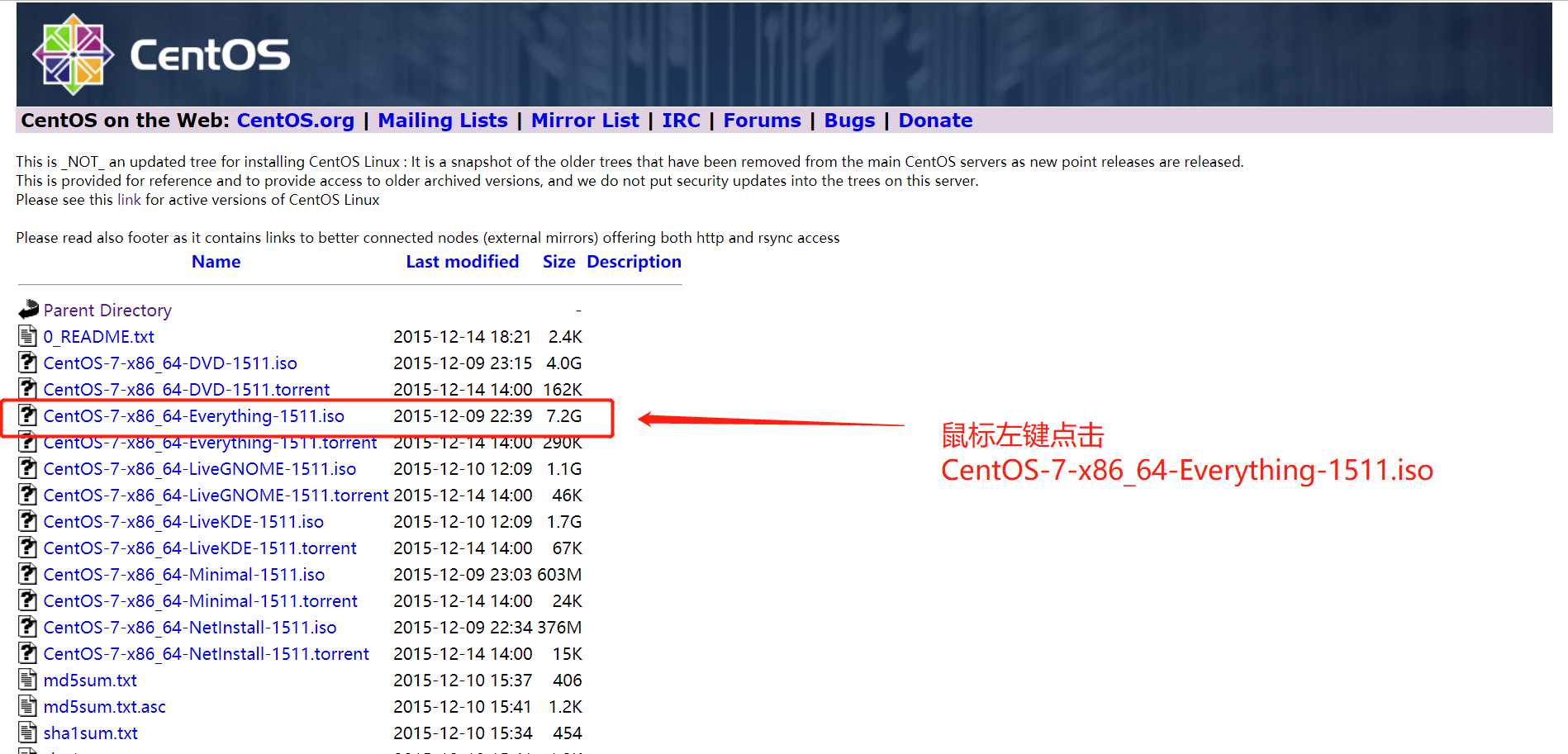Click the text file icon beside 0_README.txt
This screenshot has width=1568, height=754.
coord(28,336)
